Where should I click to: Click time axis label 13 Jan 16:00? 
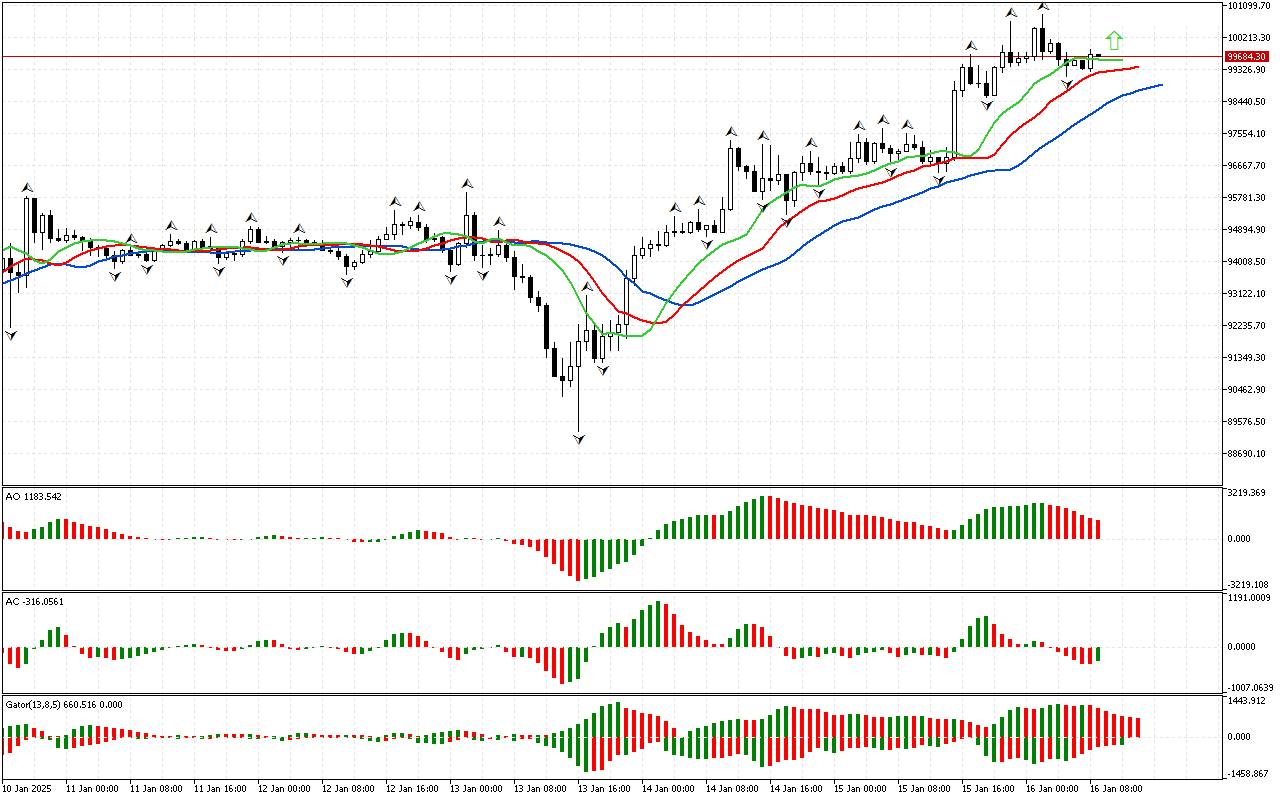[604, 789]
